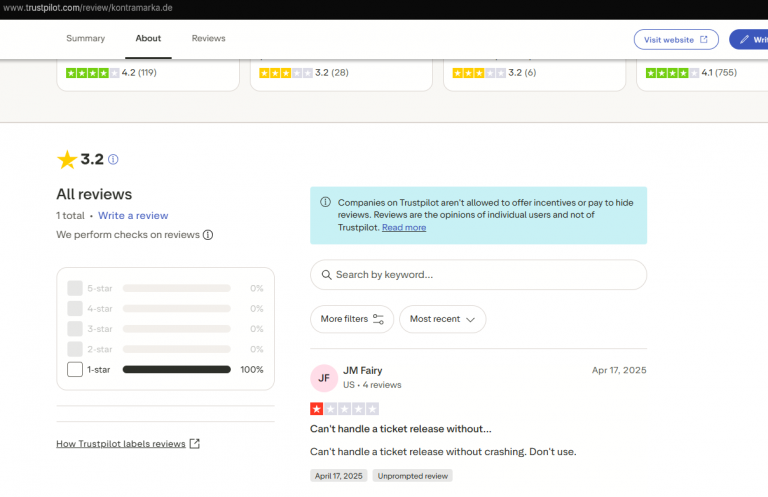
Task: Click the US • 4 reviews text
Action: coord(372,385)
